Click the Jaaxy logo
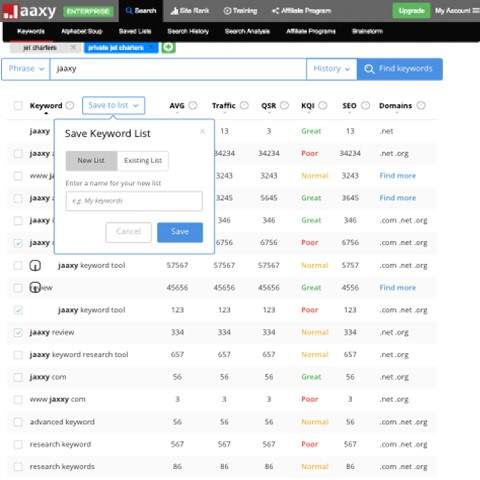This screenshot has width=480, height=480. tap(29, 11)
